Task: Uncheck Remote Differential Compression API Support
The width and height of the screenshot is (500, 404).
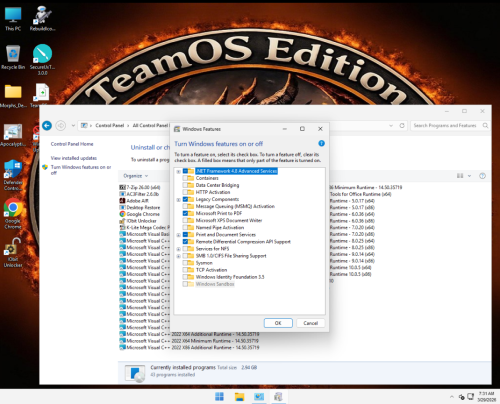Action: tap(185, 242)
